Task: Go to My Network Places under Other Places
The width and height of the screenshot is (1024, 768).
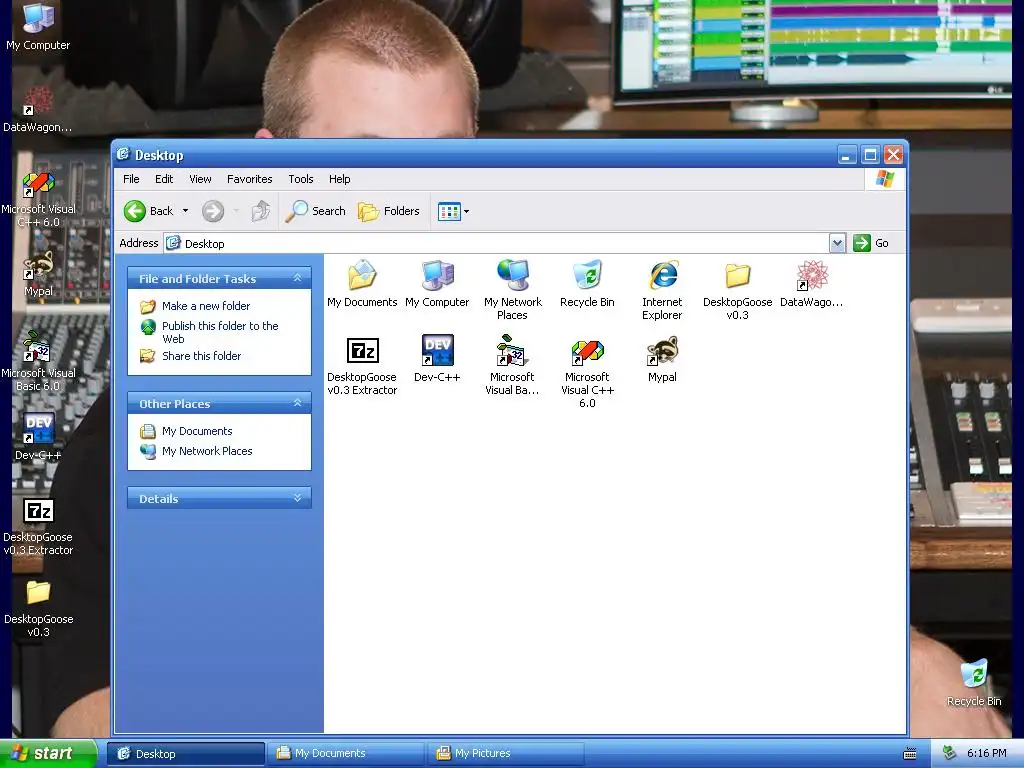Action: coord(207,451)
